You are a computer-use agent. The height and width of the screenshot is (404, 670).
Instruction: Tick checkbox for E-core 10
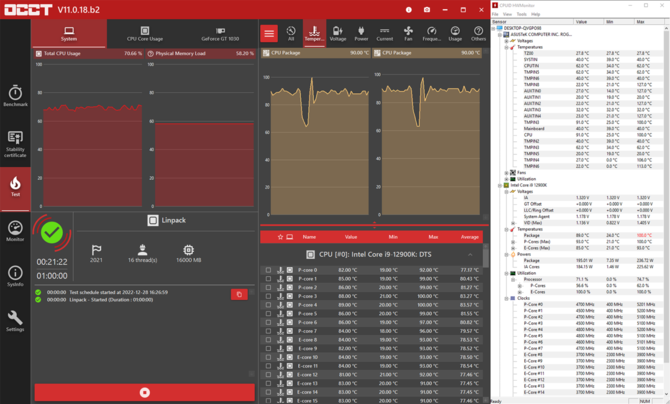[x=268, y=357]
